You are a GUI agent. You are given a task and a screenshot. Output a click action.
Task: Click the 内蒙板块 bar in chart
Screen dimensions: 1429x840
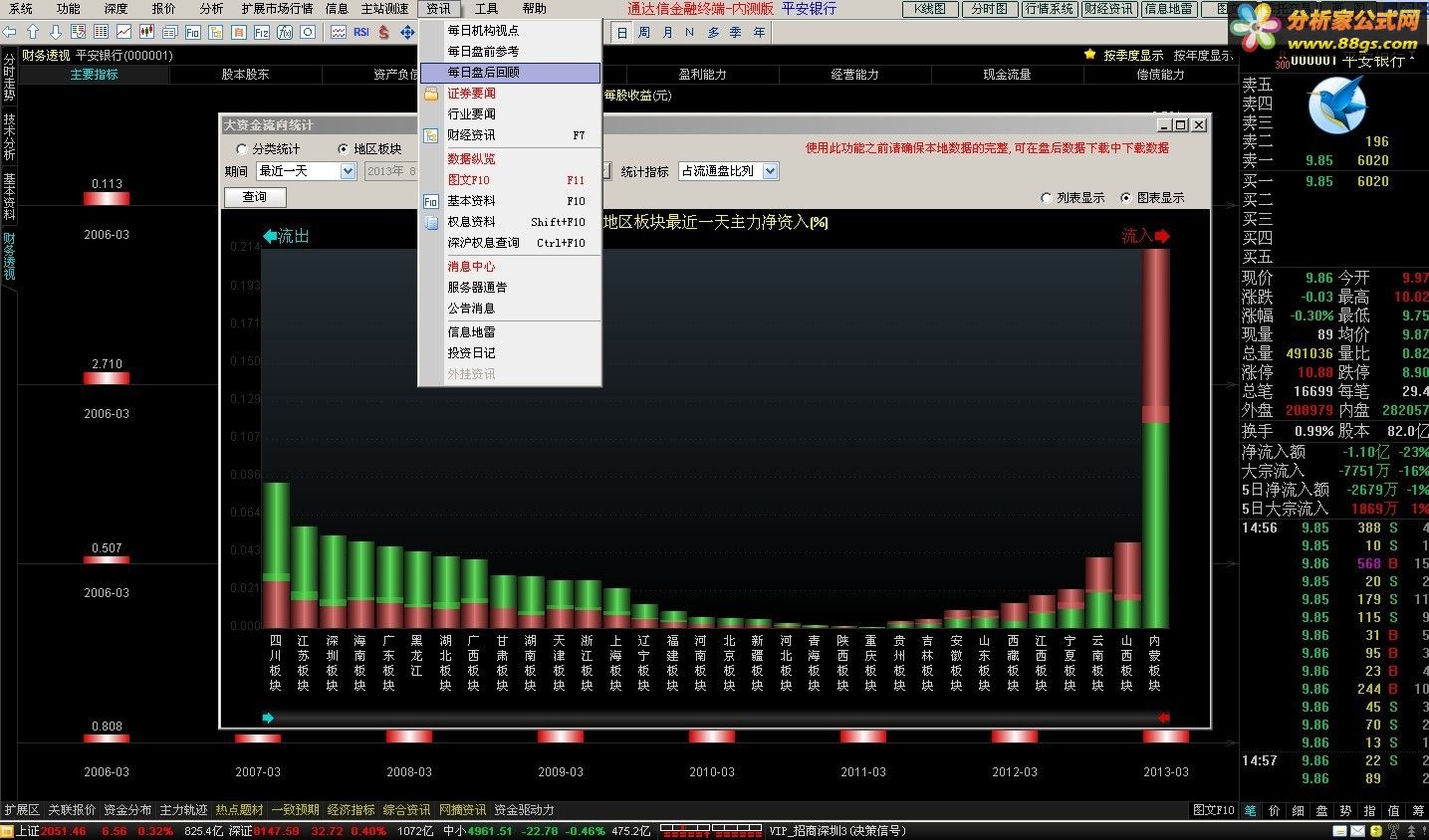[1155, 438]
